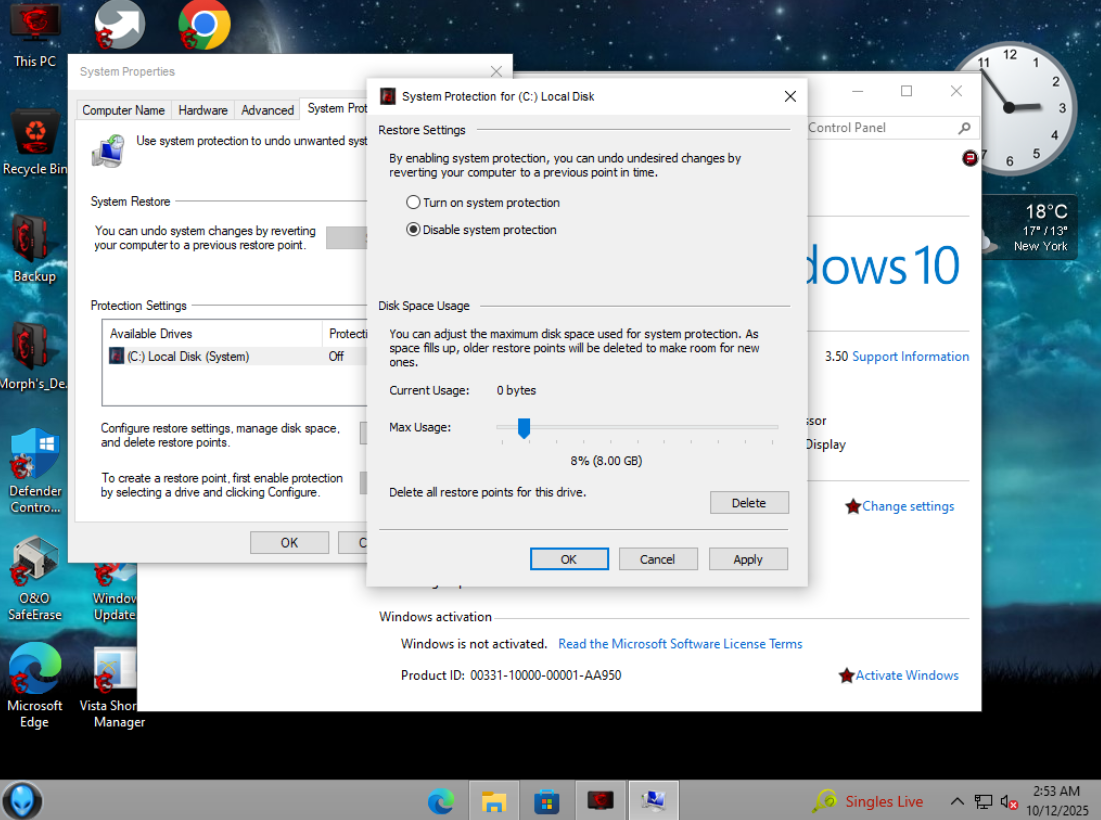Viewport: 1101px width, 820px height.
Task: Cancel the System Protection dialog
Action: point(658,559)
